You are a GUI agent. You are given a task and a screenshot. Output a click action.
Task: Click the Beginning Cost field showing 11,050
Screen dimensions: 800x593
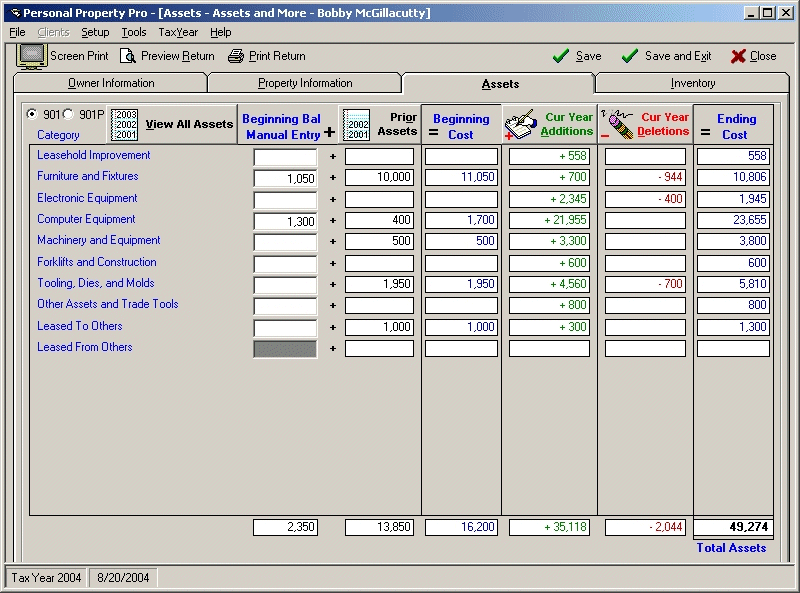[x=461, y=177]
